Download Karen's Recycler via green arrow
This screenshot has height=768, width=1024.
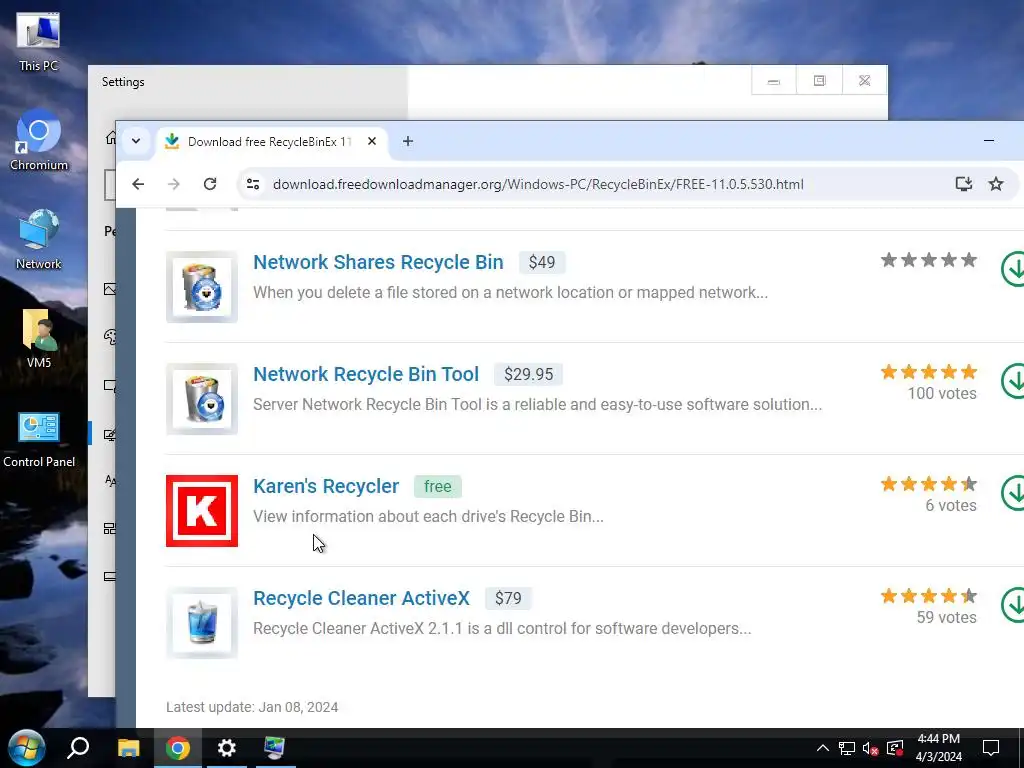pos(1013,493)
